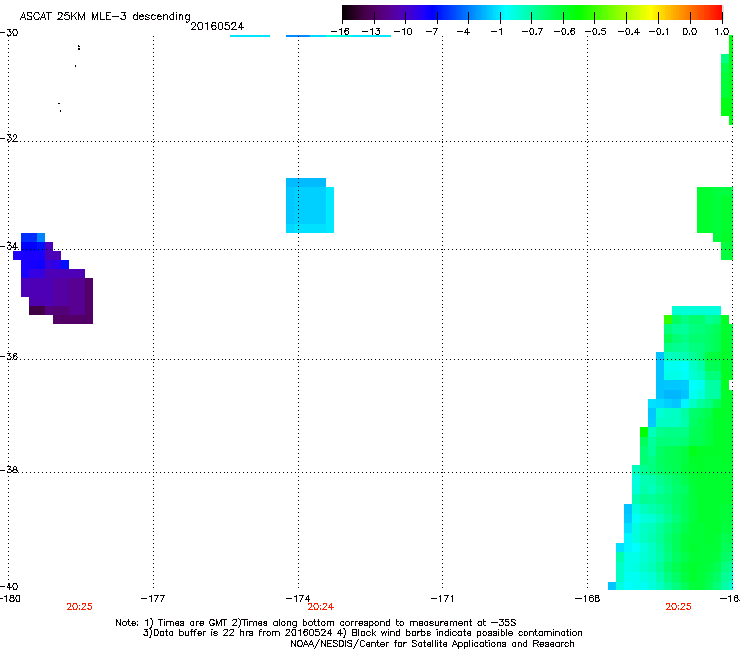Image resolution: width=740 pixels, height=650 pixels.
Task: Click the -30 latitude axis label
Action: pos(9,33)
